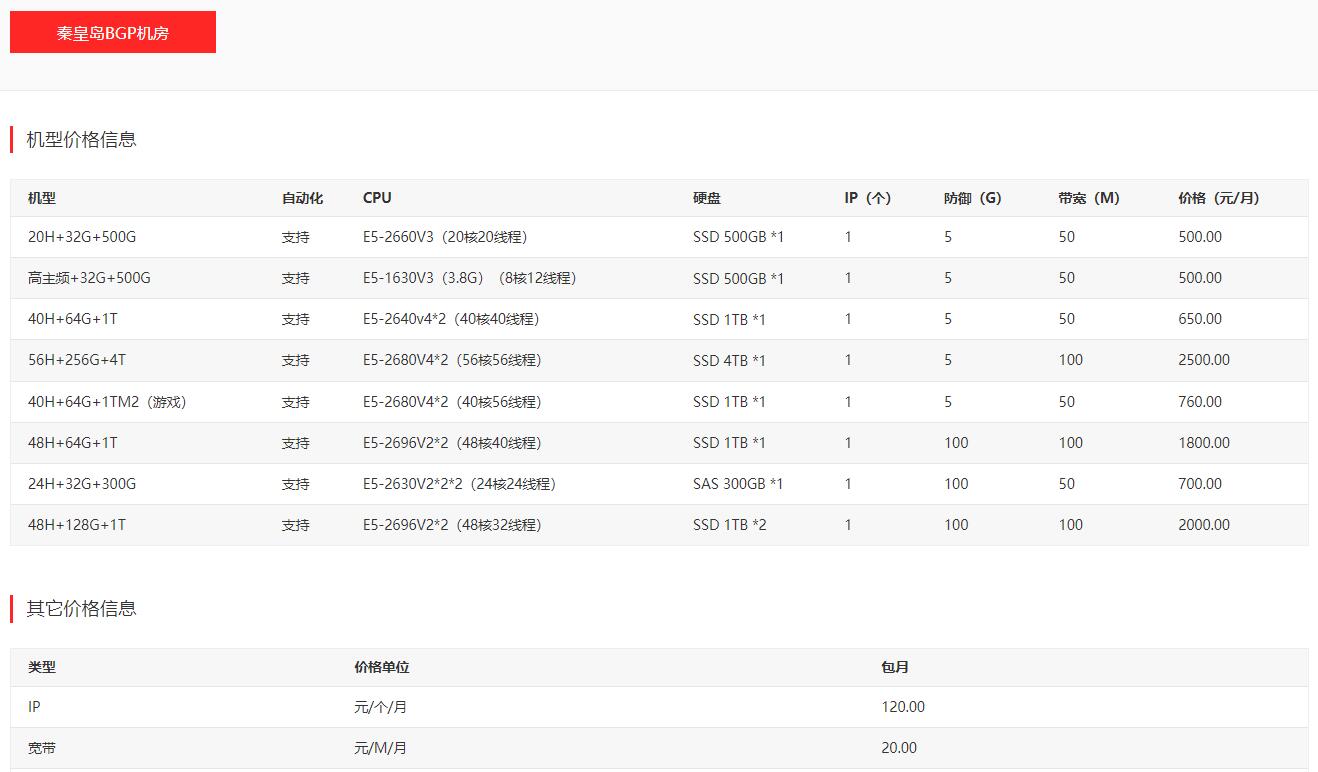Pick the 56H+256G+4T model row

pos(77,360)
